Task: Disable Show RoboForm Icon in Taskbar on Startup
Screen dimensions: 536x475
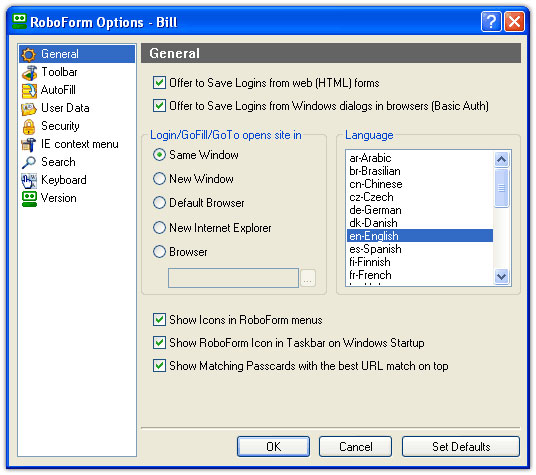Action: point(159,342)
